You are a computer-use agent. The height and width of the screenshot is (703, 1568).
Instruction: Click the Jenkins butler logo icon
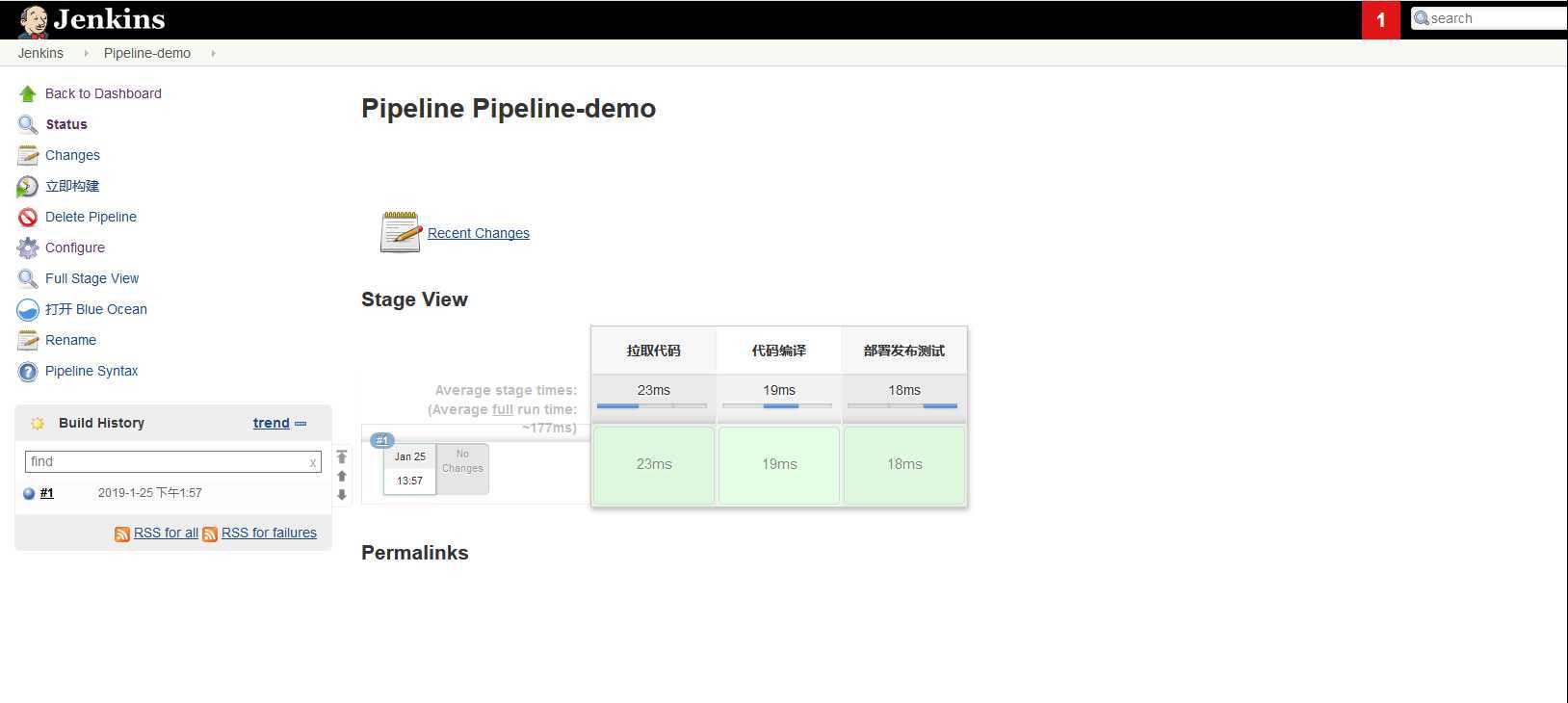[33, 20]
